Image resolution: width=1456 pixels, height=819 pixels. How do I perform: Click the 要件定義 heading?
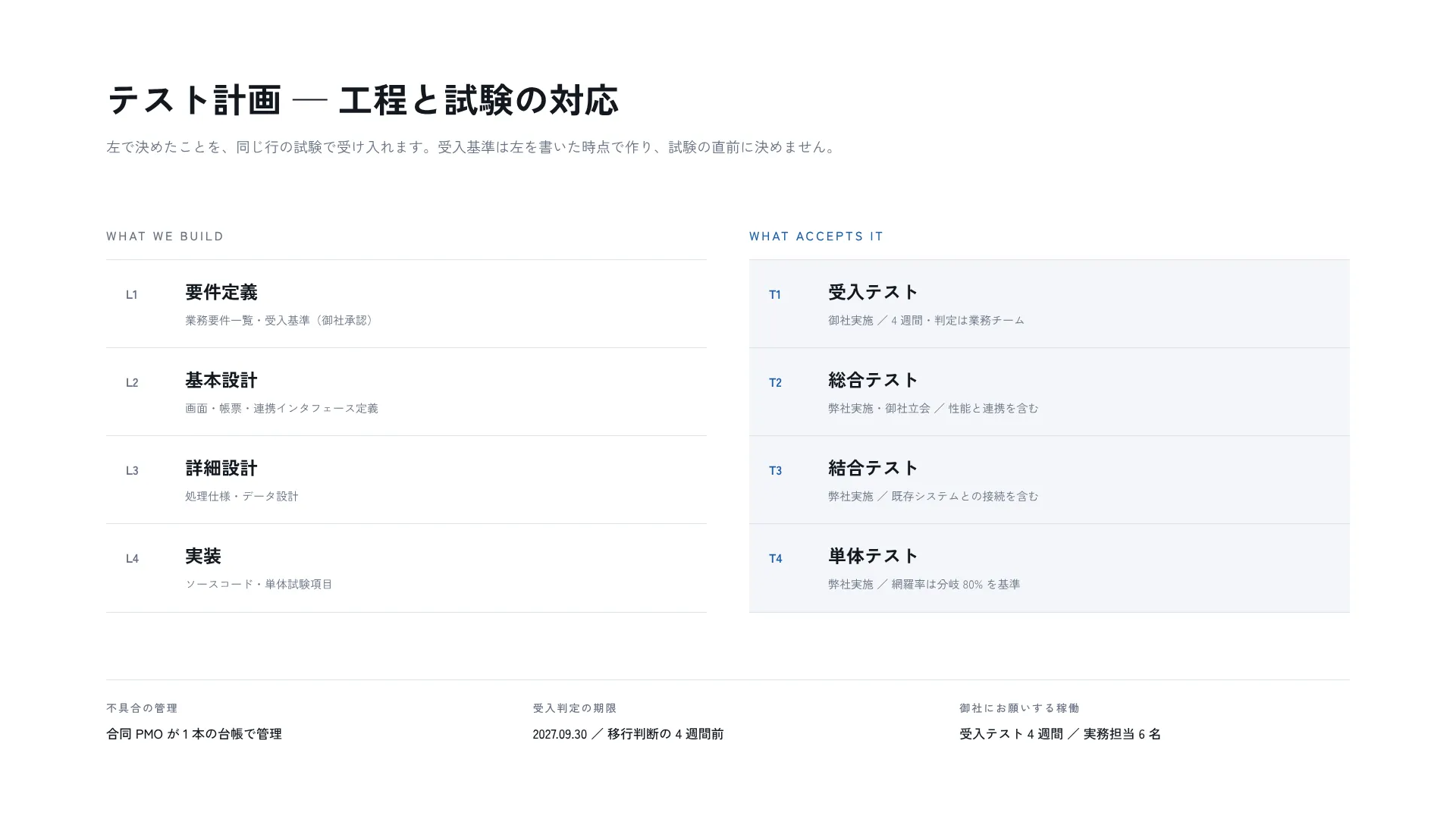tap(221, 293)
